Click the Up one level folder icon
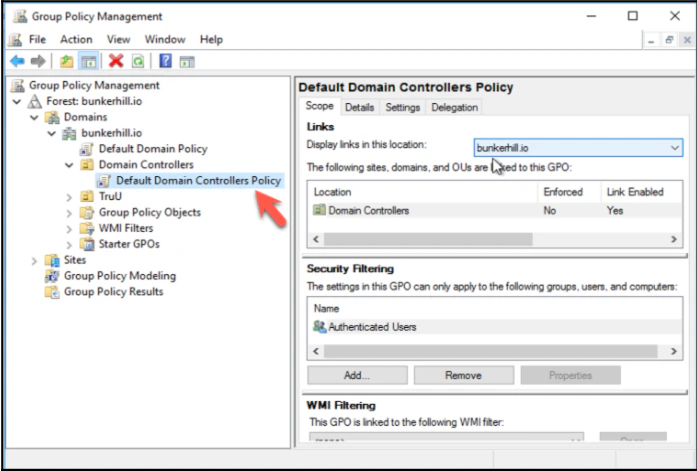The width and height of the screenshot is (697, 471). pyautogui.click(x=67, y=61)
